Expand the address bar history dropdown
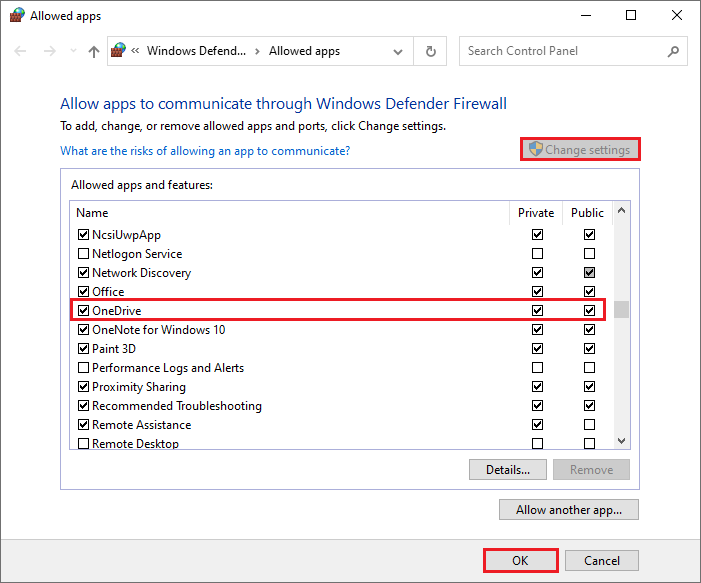Screen dimensions: 701x583 [397, 52]
